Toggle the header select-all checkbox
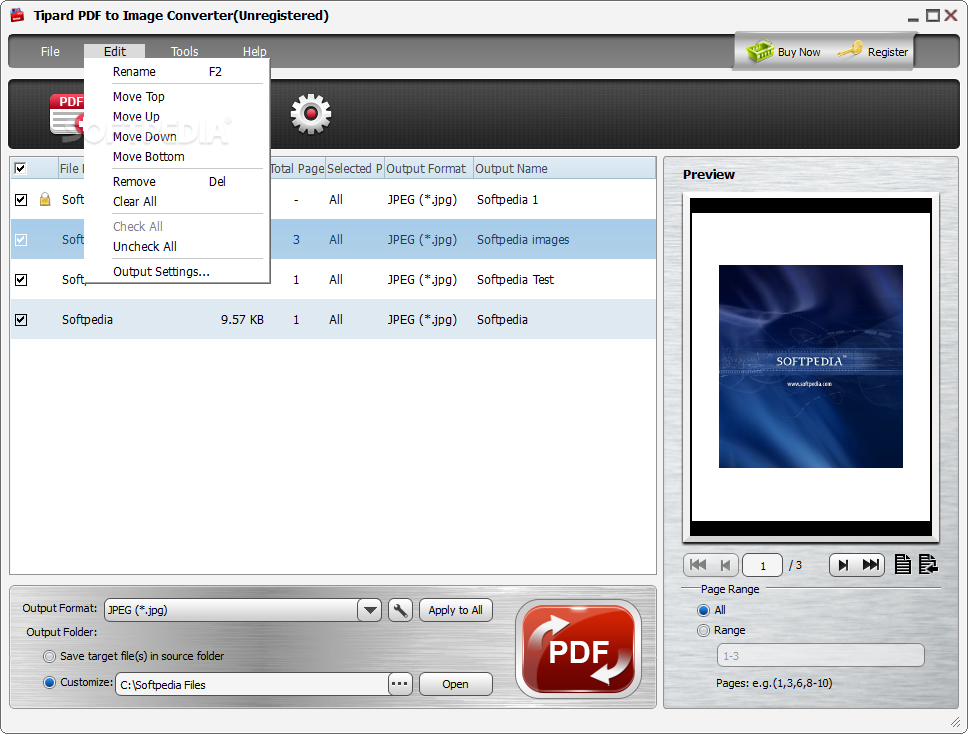The width and height of the screenshot is (968, 734). click(20, 168)
